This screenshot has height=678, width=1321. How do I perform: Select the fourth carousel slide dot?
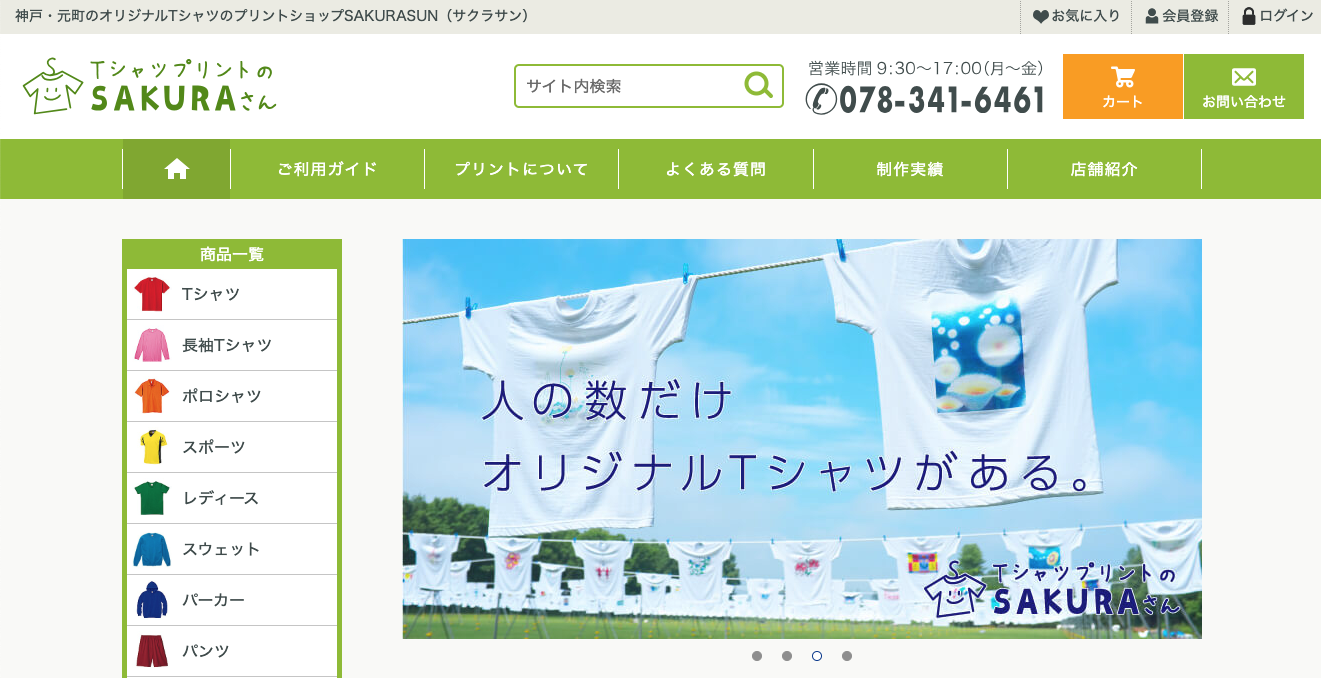[x=847, y=656]
